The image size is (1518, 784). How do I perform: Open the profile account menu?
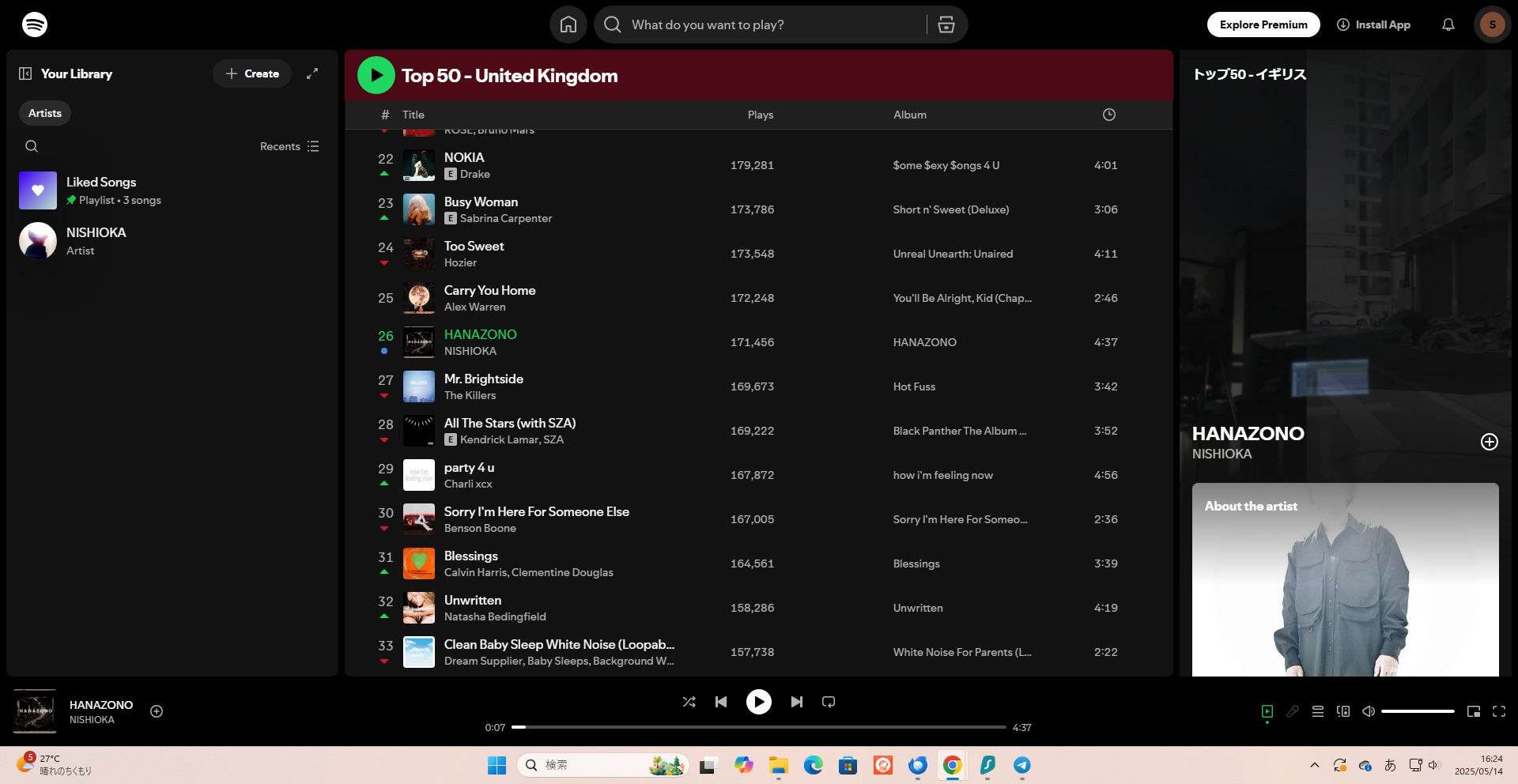pyautogui.click(x=1493, y=24)
